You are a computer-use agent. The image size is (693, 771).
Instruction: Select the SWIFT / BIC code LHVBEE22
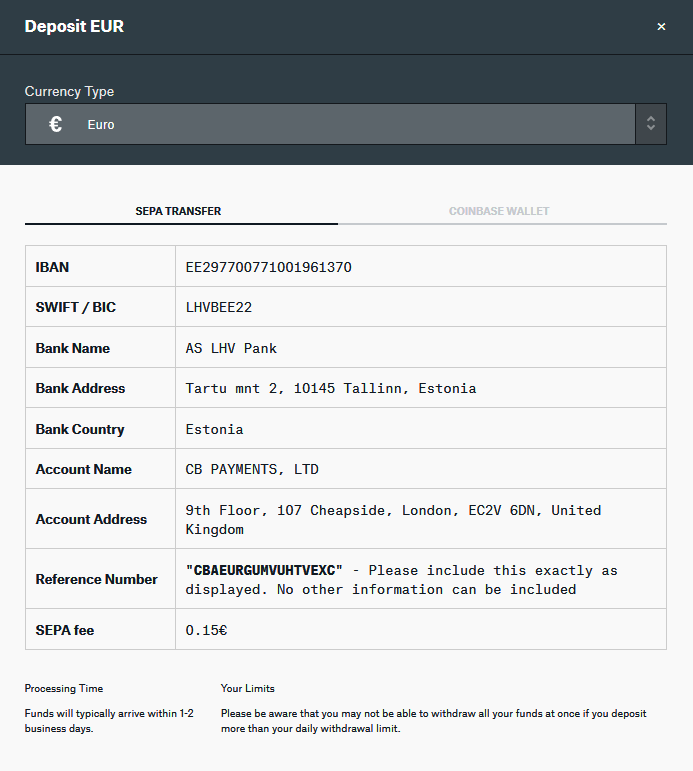coord(219,307)
